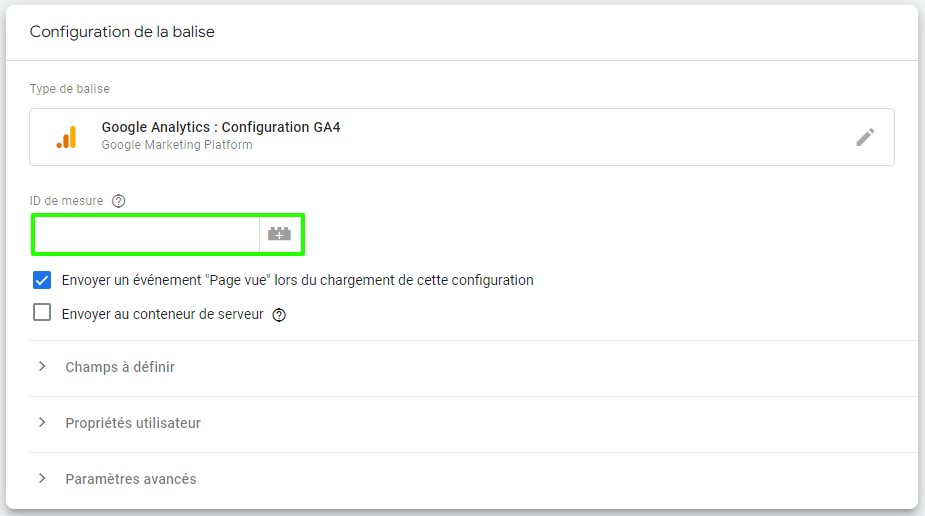925x516 pixels.
Task: Select the Google Analytics : Configuration GA4 tag type
Action: click(462, 137)
